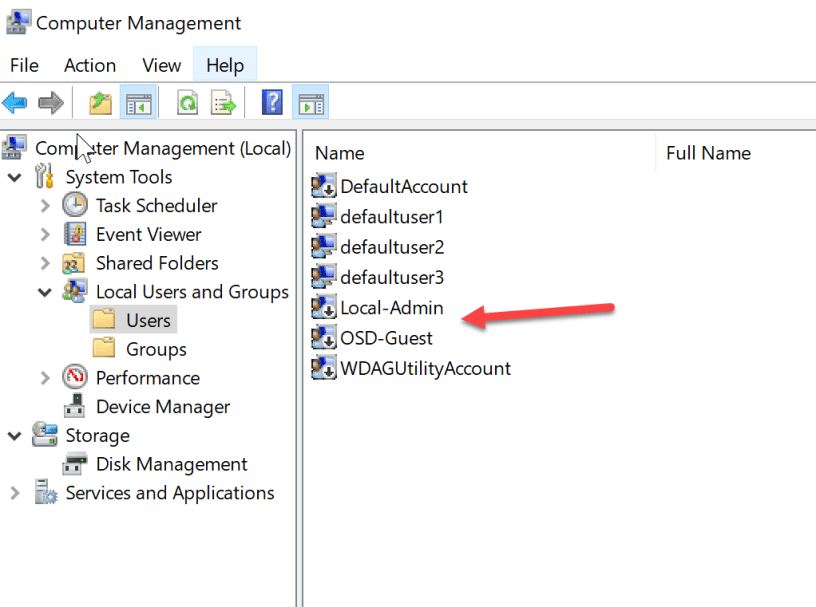Open the View menu
This screenshot has width=816, height=607.
(x=161, y=65)
